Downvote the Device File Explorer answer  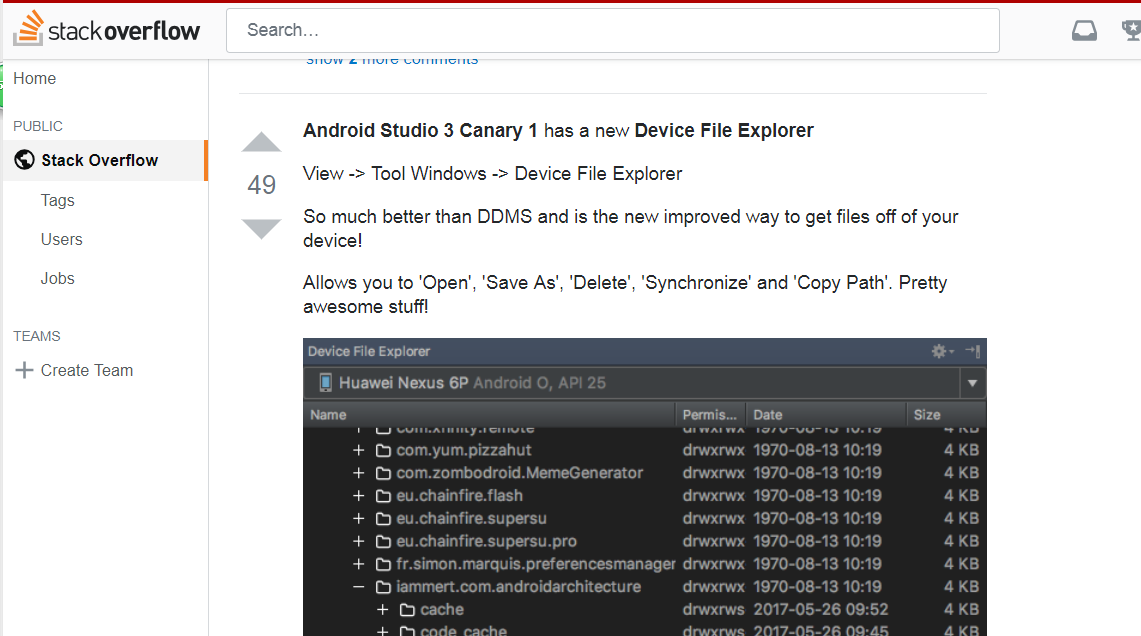pos(261,228)
